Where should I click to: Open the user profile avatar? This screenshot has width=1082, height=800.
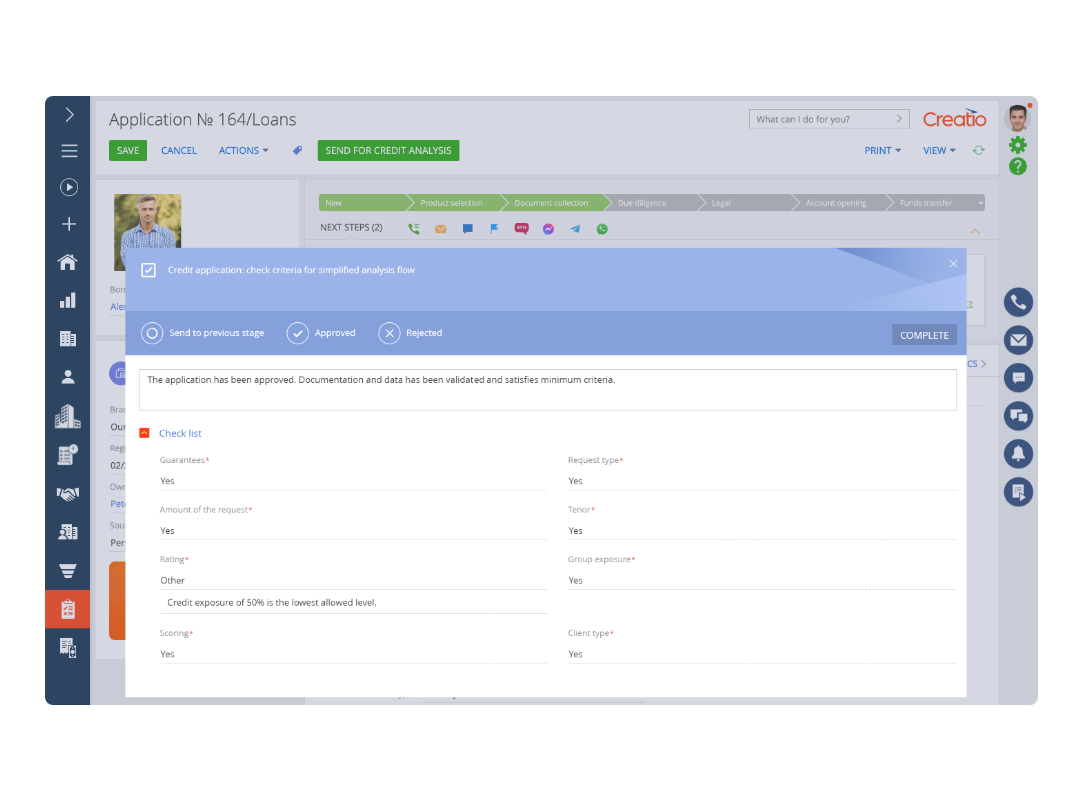(x=1017, y=118)
